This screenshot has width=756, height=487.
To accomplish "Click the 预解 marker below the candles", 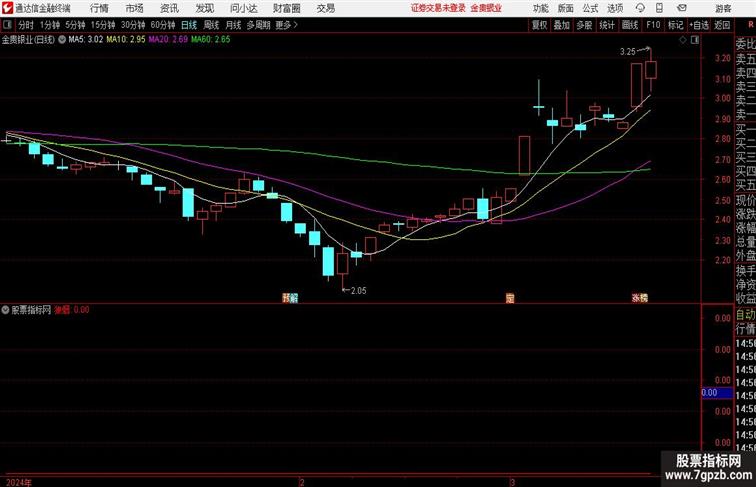I will click(290, 298).
